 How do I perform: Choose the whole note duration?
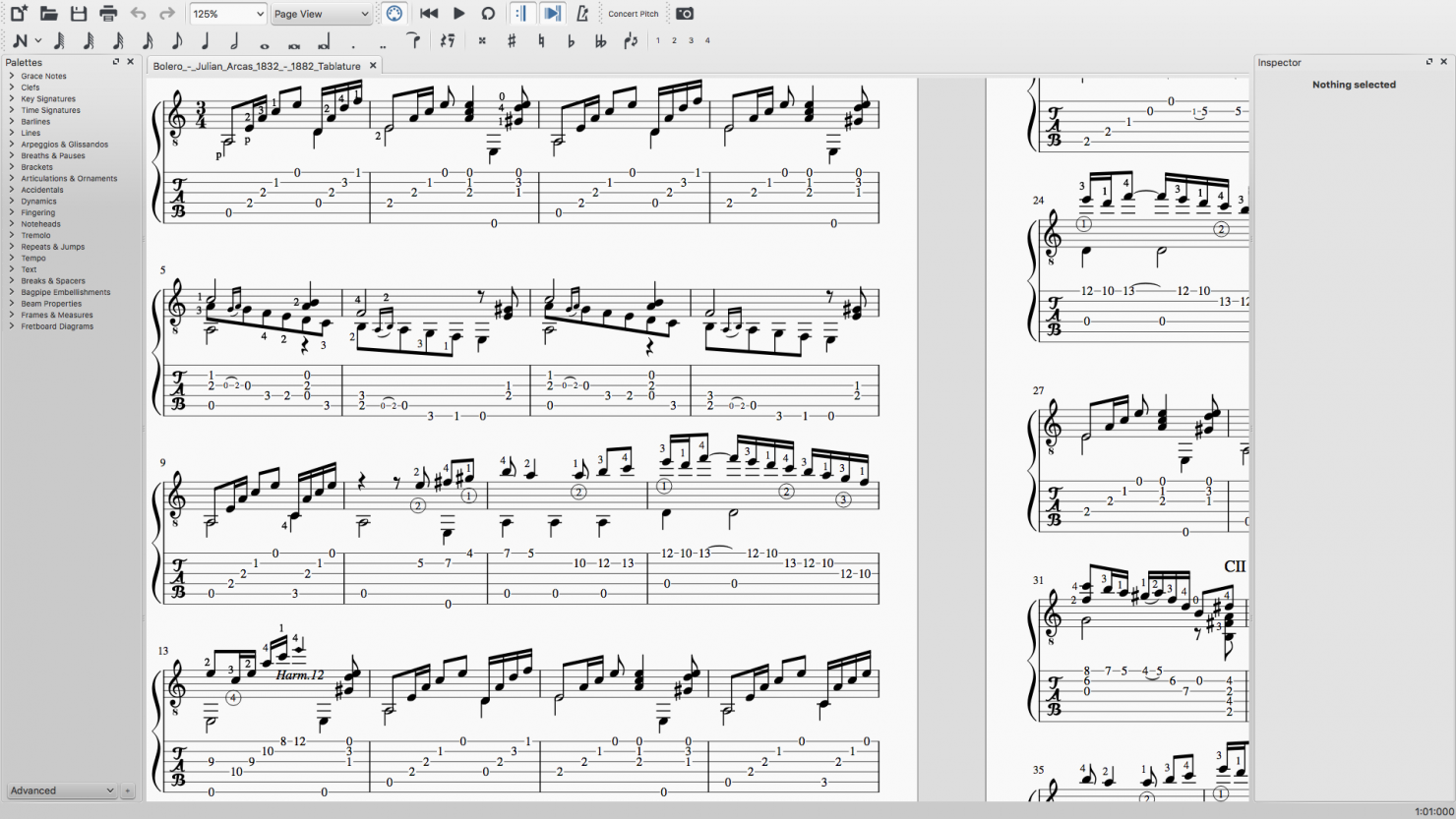[265, 42]
